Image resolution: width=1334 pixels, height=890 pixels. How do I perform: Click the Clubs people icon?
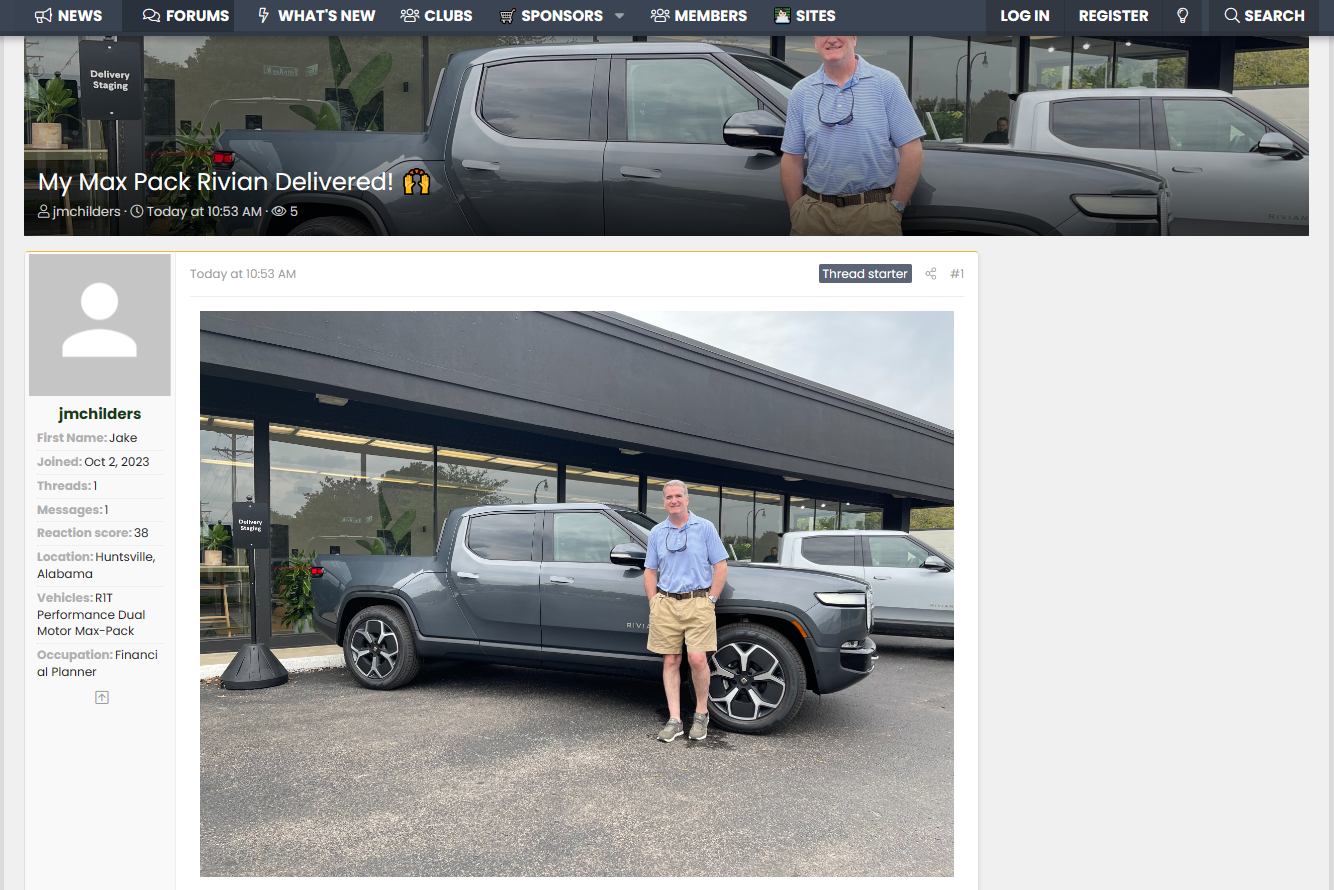point(410,16)
